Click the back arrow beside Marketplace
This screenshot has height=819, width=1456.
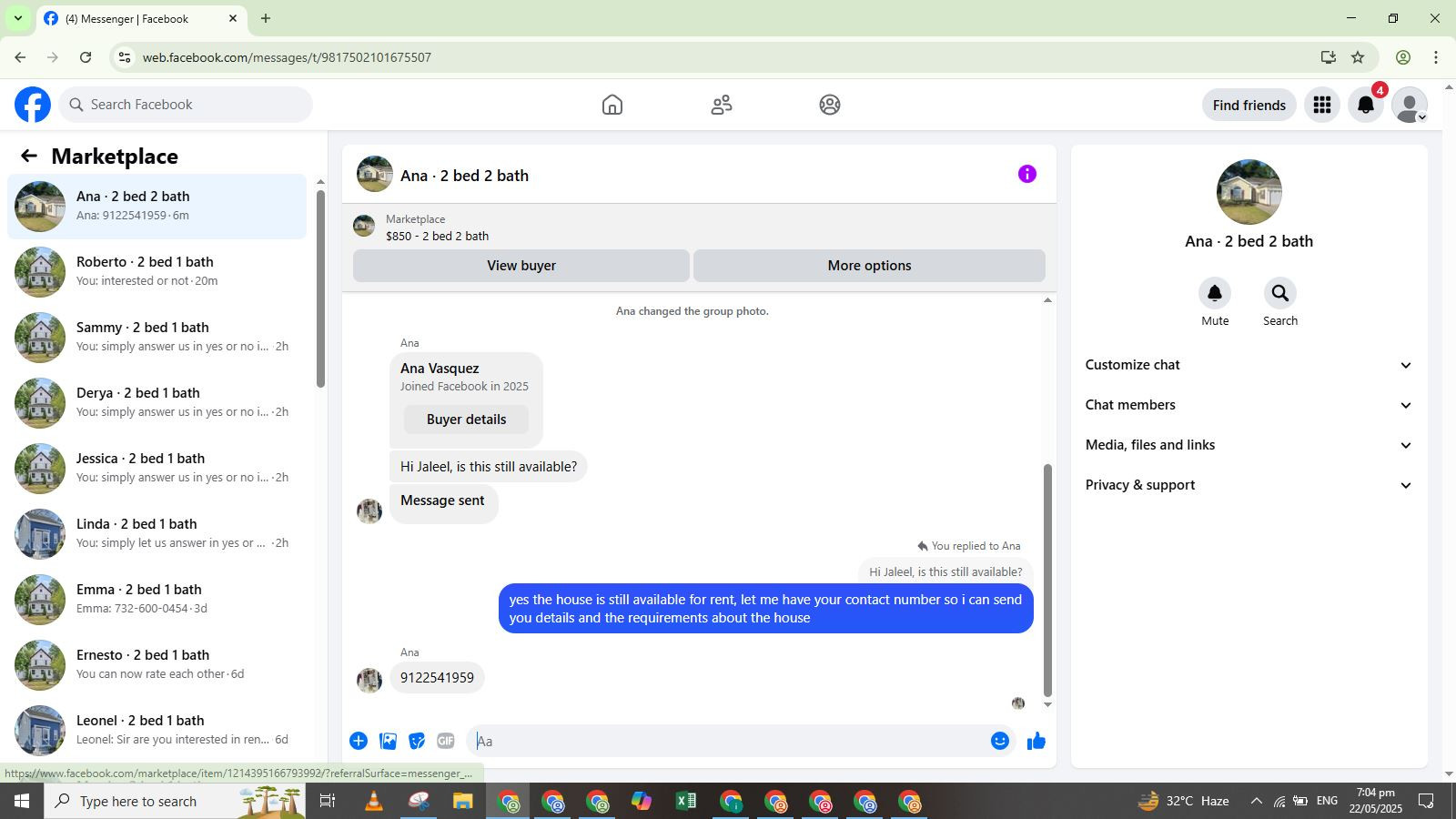click(29, 157)
